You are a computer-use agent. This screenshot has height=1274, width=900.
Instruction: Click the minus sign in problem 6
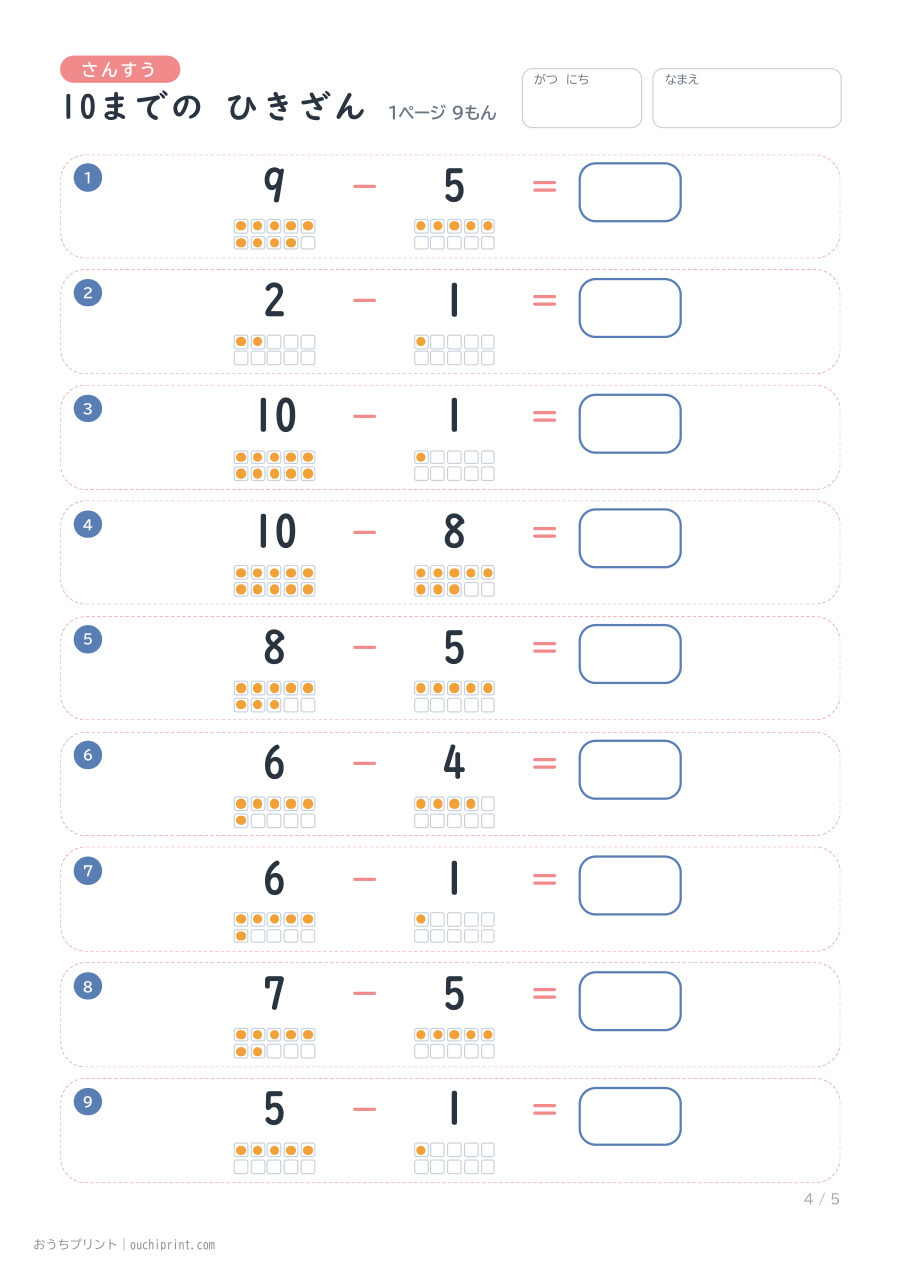coord(365,764)
